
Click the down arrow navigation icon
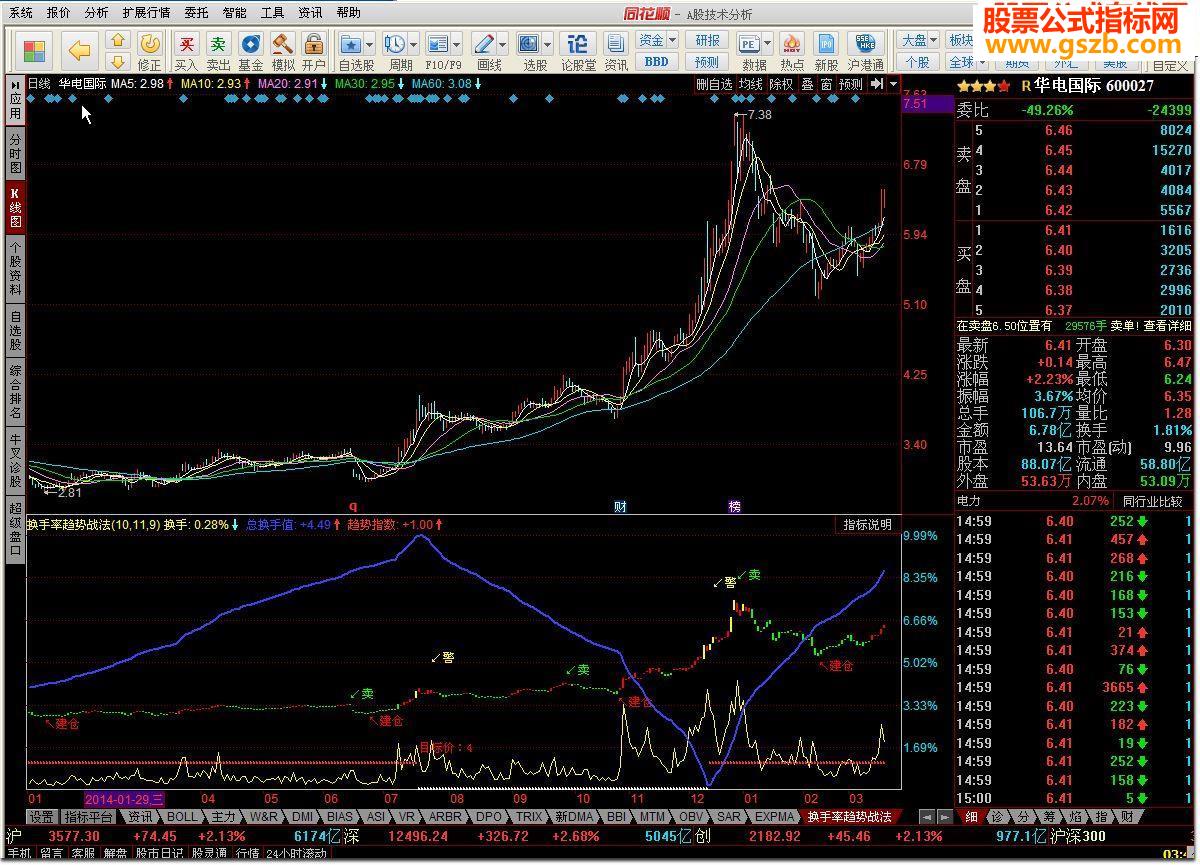tap(118, 62)
